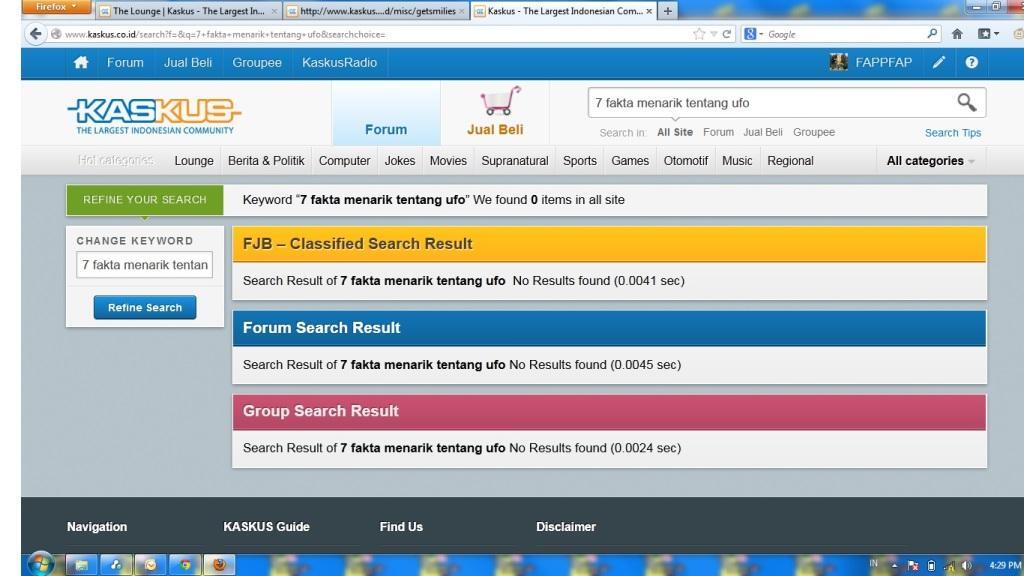Search in Groupee option

click(x=814, y=132)
